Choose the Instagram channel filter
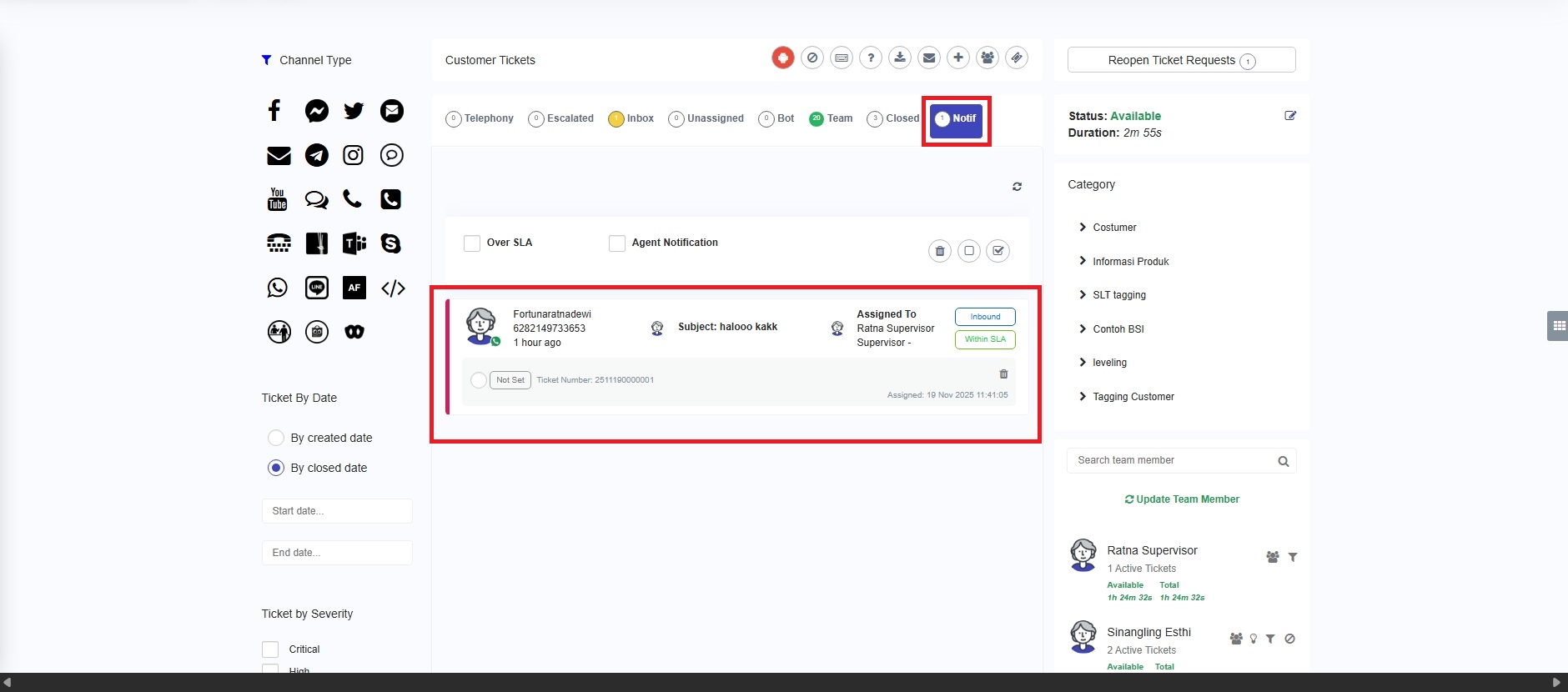1568x692 pixels. [x=354, y=155]
